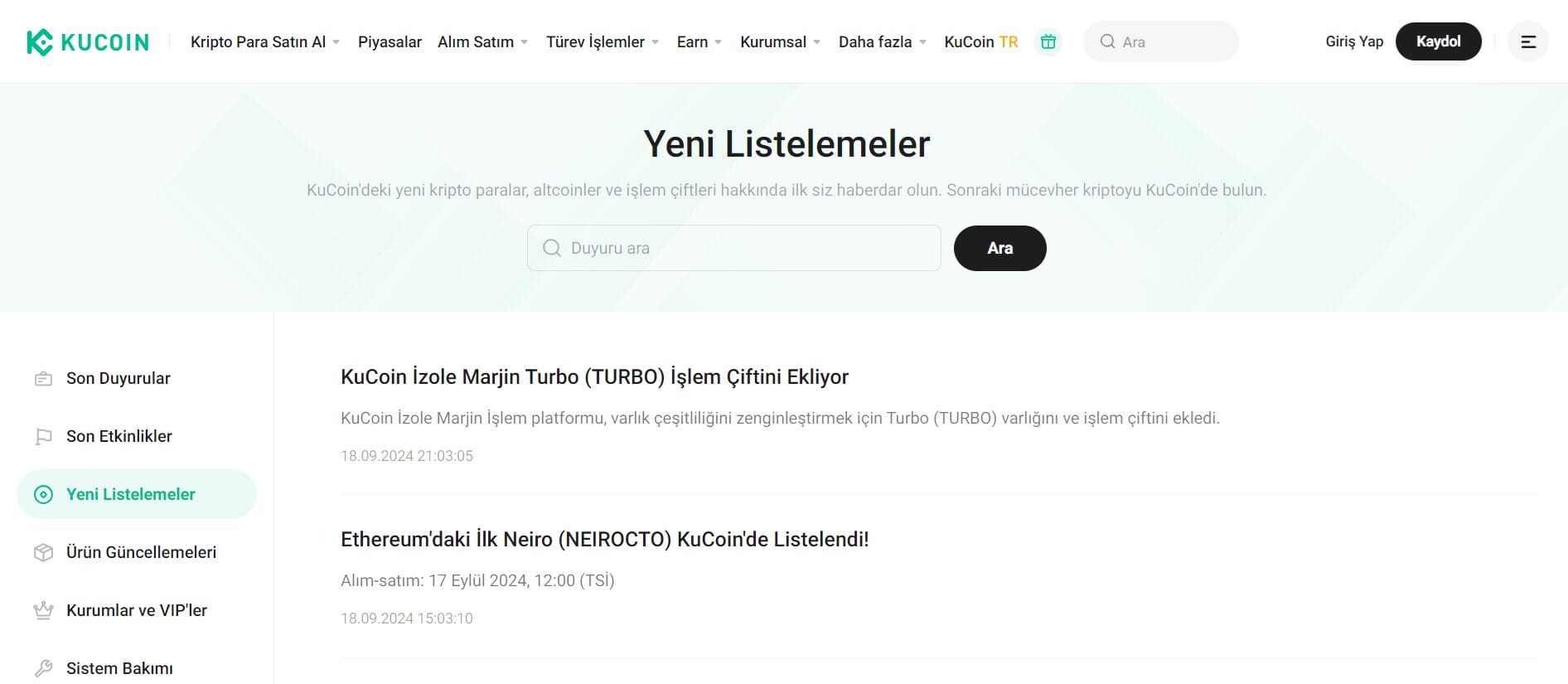The width and height of the screenshot is (1568, 684).
Task: Click the Yeni Listelemeler page heading
Action: point(786,144)
